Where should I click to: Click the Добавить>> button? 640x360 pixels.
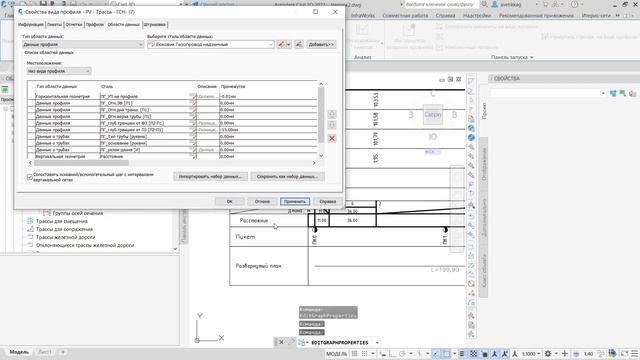point(321,44)
